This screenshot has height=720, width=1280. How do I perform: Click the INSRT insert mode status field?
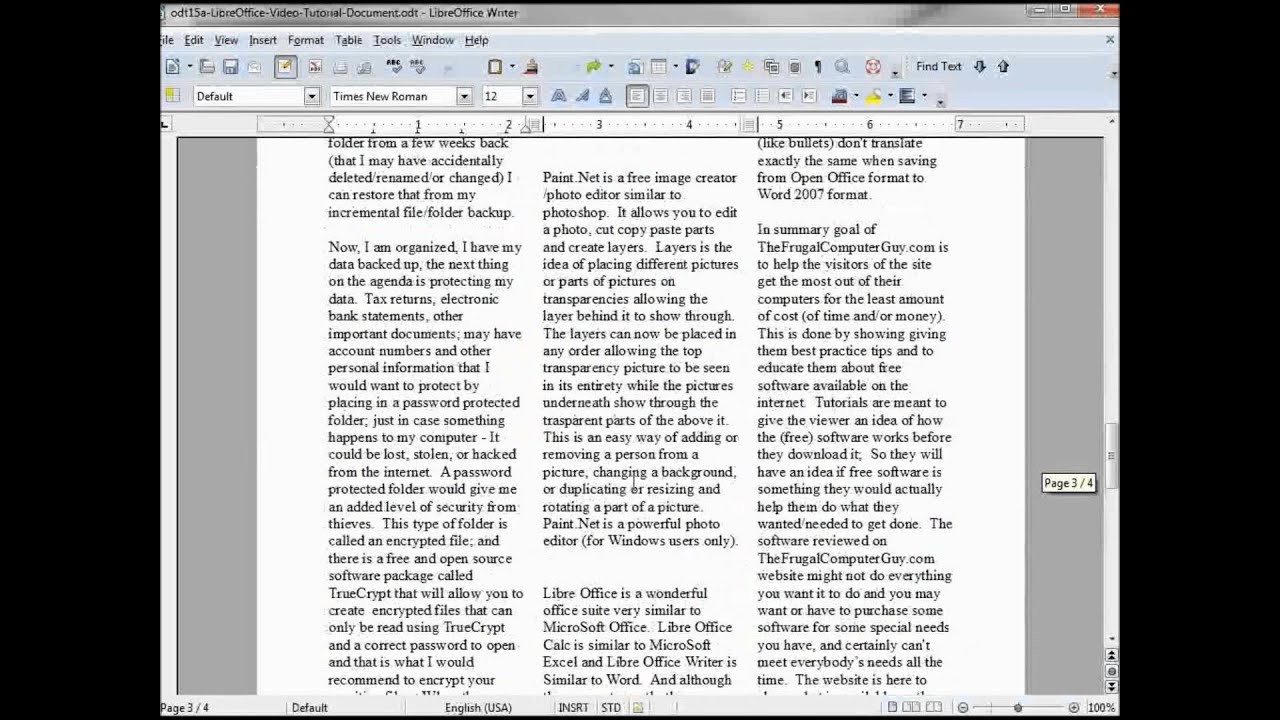click(x=573, y=708)
